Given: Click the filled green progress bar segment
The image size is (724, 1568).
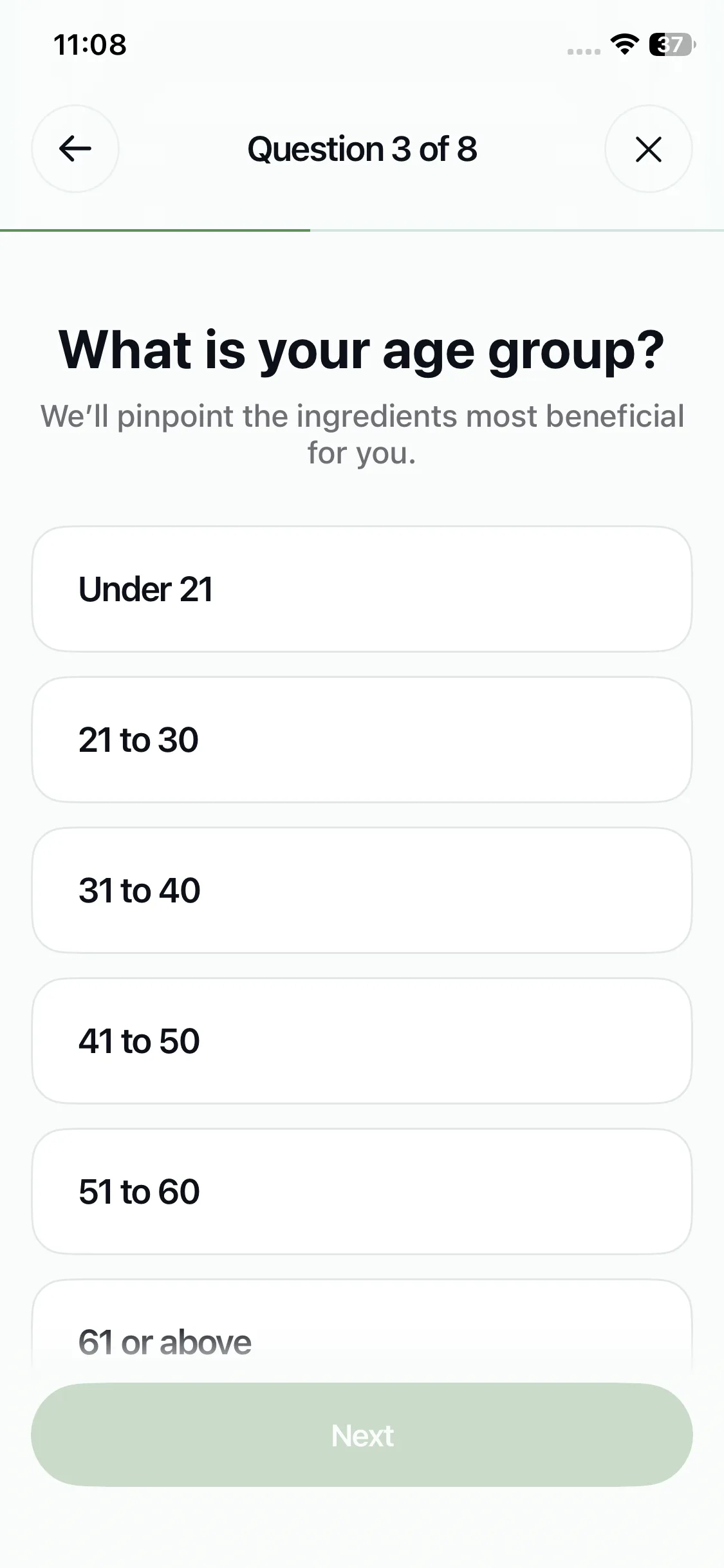Looking at the screenshot, I should click(154, 230).
